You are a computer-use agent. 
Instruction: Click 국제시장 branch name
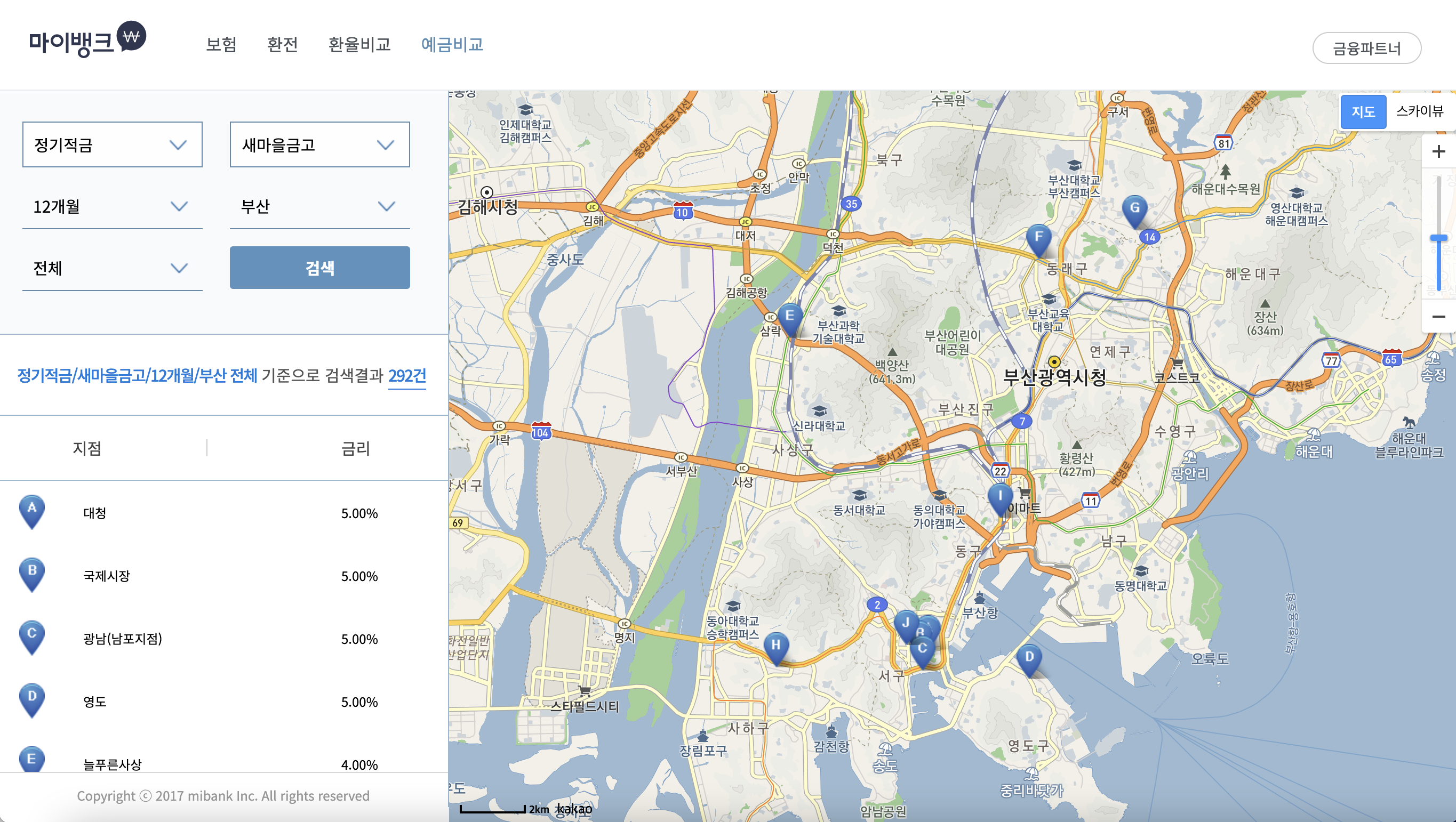pos(107,576)
